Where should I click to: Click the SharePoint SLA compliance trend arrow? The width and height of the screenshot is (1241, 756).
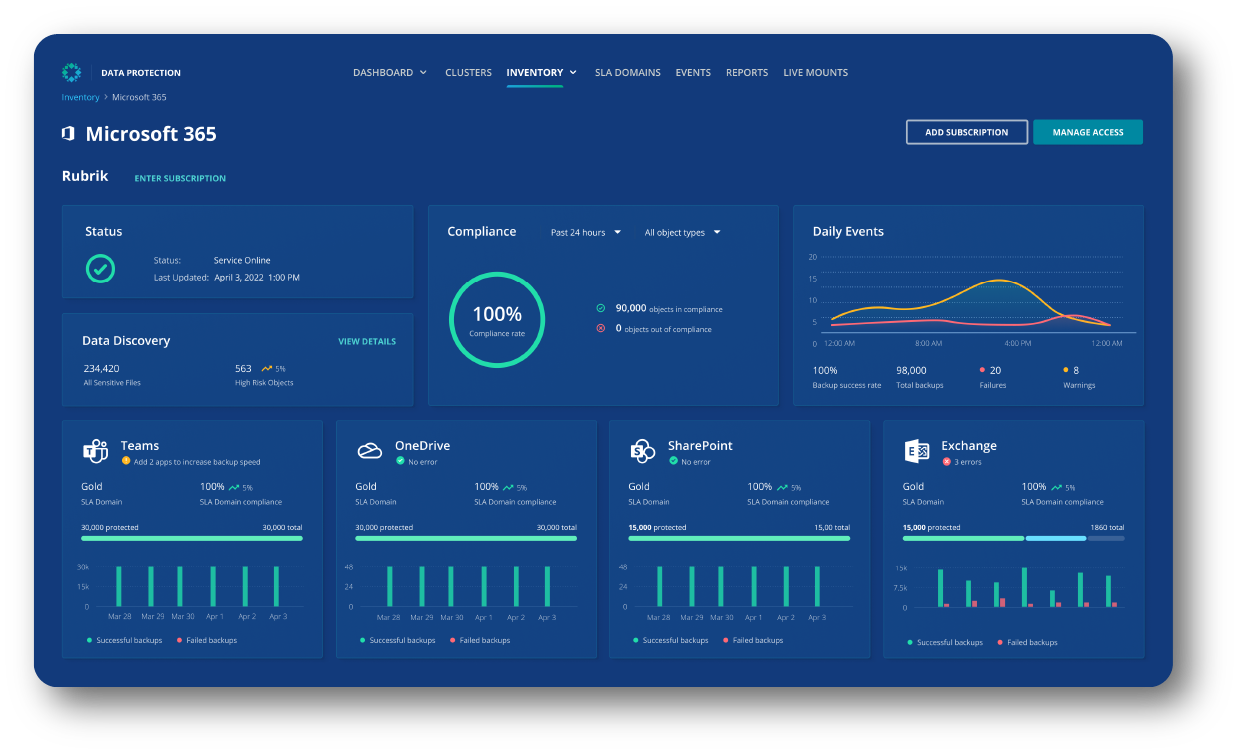[x=781, y=487]
